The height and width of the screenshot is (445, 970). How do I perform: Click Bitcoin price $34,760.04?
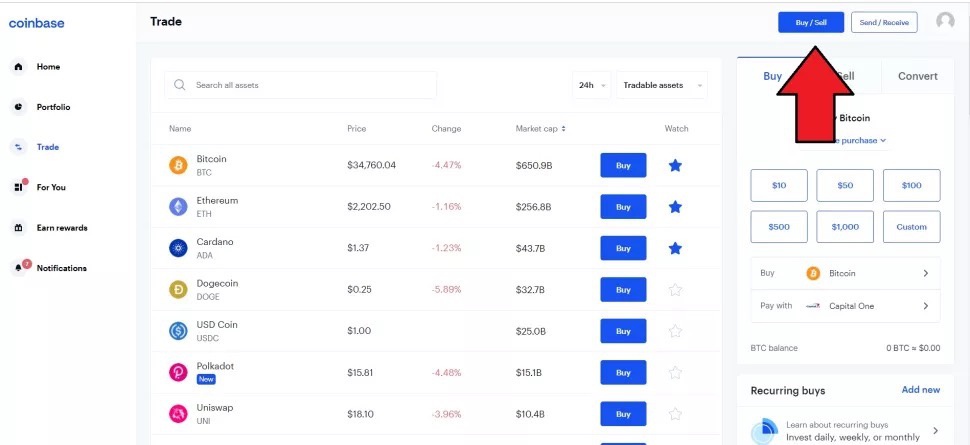371,165
